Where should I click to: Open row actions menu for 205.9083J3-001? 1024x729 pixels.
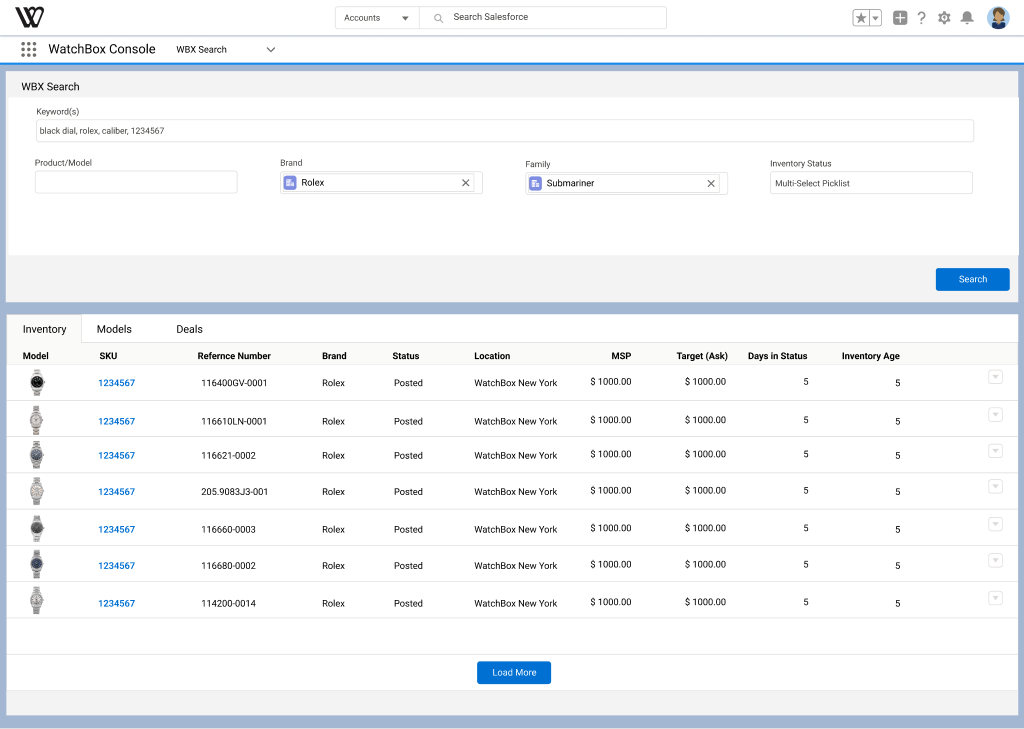point(995,486)
